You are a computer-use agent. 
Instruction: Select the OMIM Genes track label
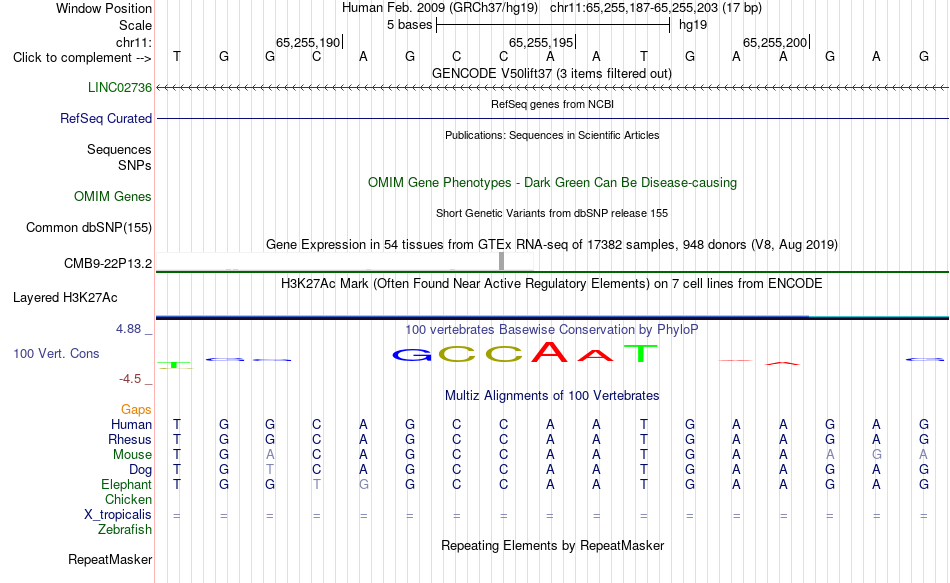[113, 196]
